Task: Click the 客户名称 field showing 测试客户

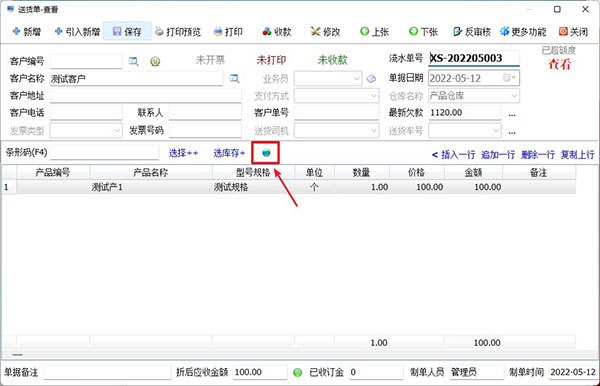Action: [136, 79]
